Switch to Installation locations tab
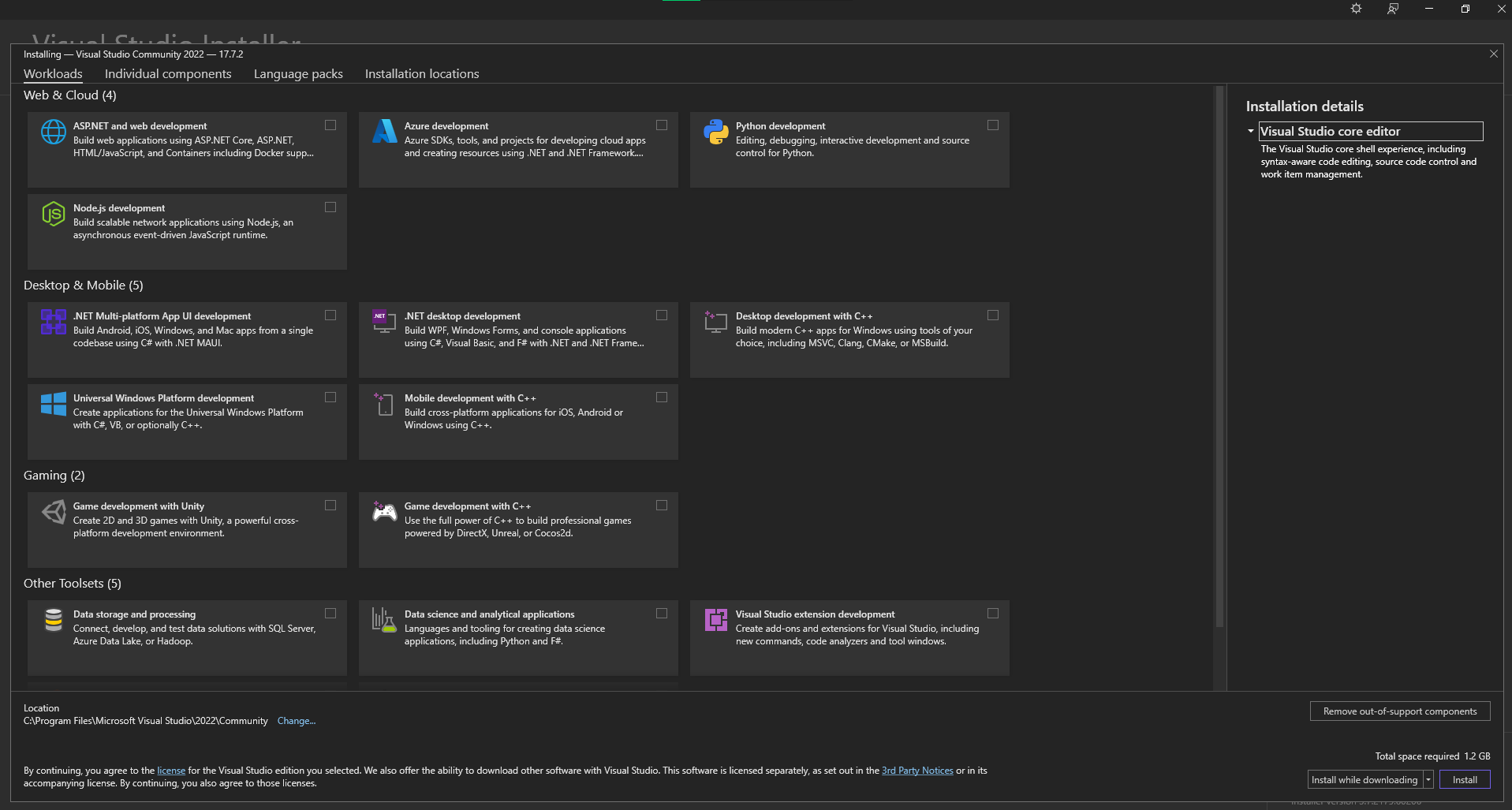 (x=422, y=73)
